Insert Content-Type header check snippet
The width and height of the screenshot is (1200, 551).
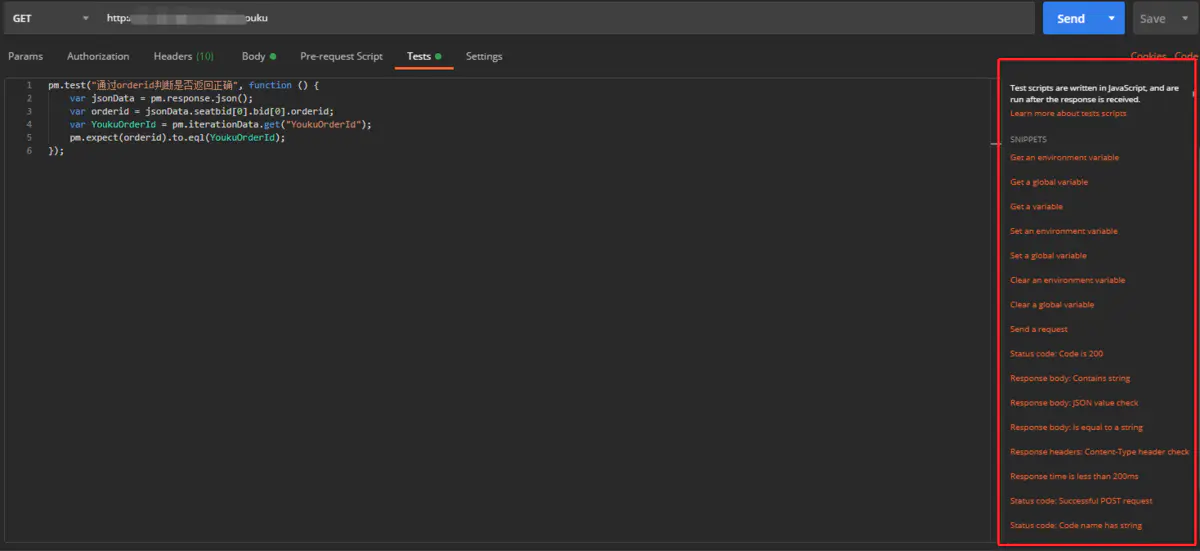pos(1100,452)
